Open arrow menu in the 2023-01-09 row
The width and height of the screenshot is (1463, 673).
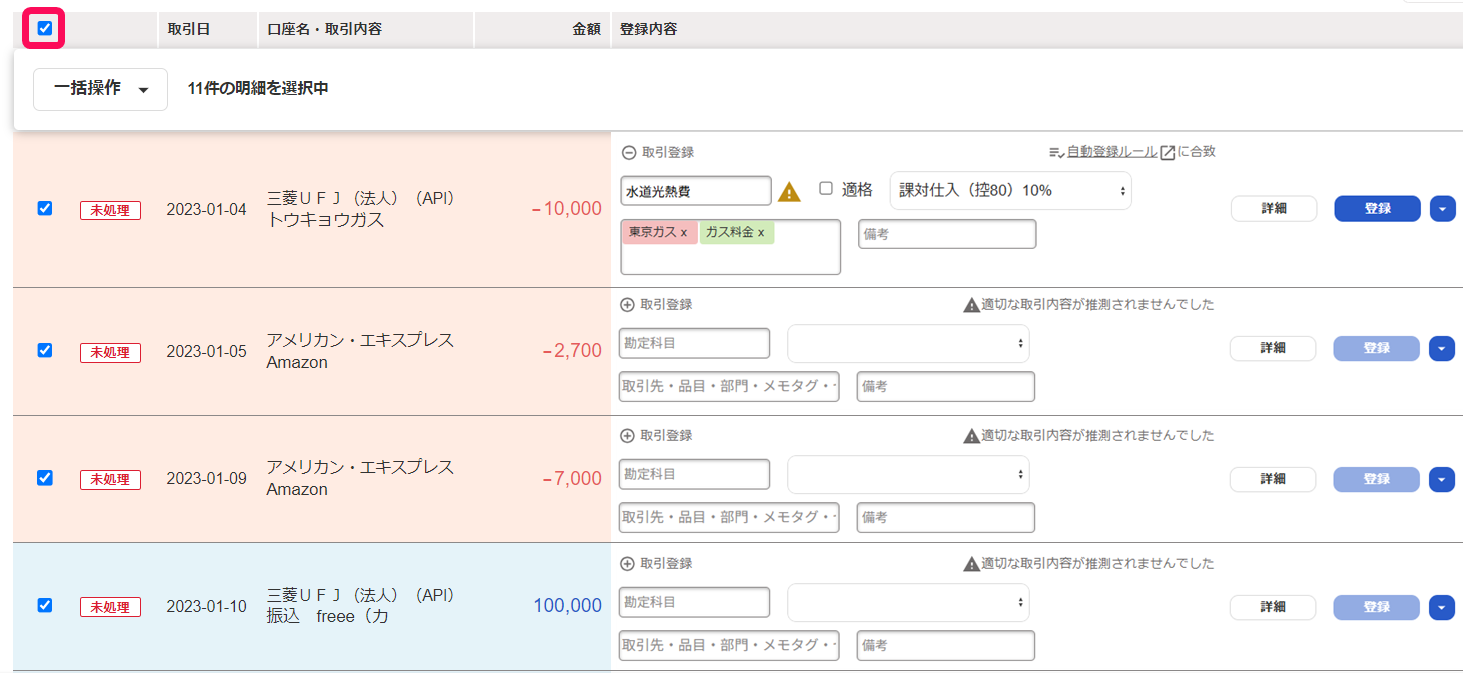[x=1441, y=479]
